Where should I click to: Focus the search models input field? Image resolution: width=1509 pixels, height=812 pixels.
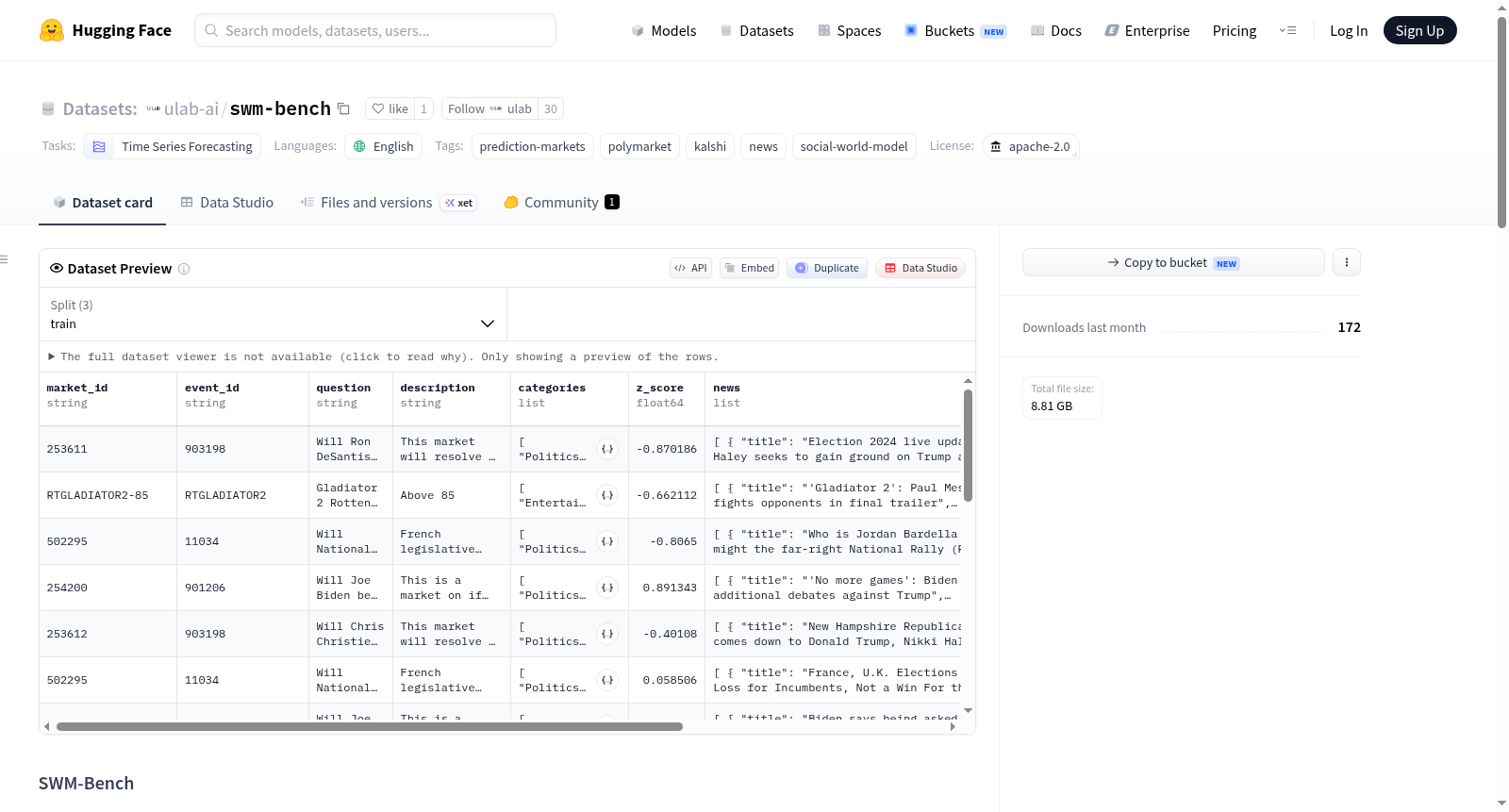pyautogui.click(x=375, y=30)
